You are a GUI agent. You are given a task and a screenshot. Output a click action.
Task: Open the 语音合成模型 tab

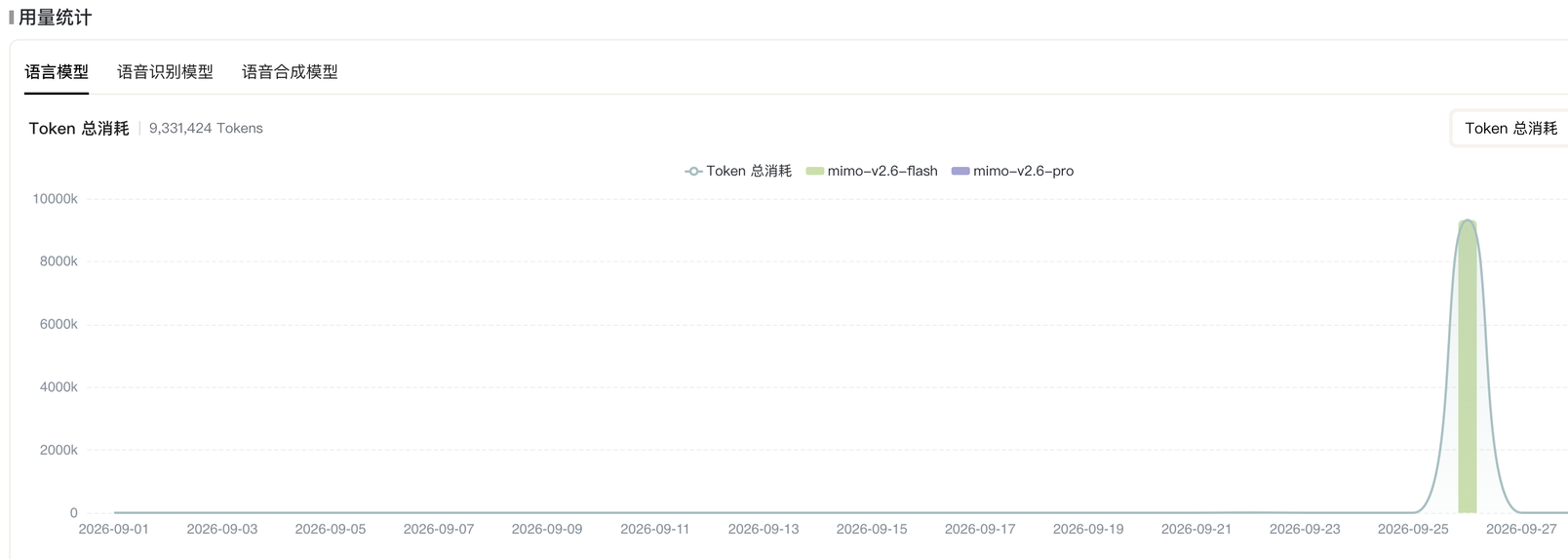click(x=290, y=72)
